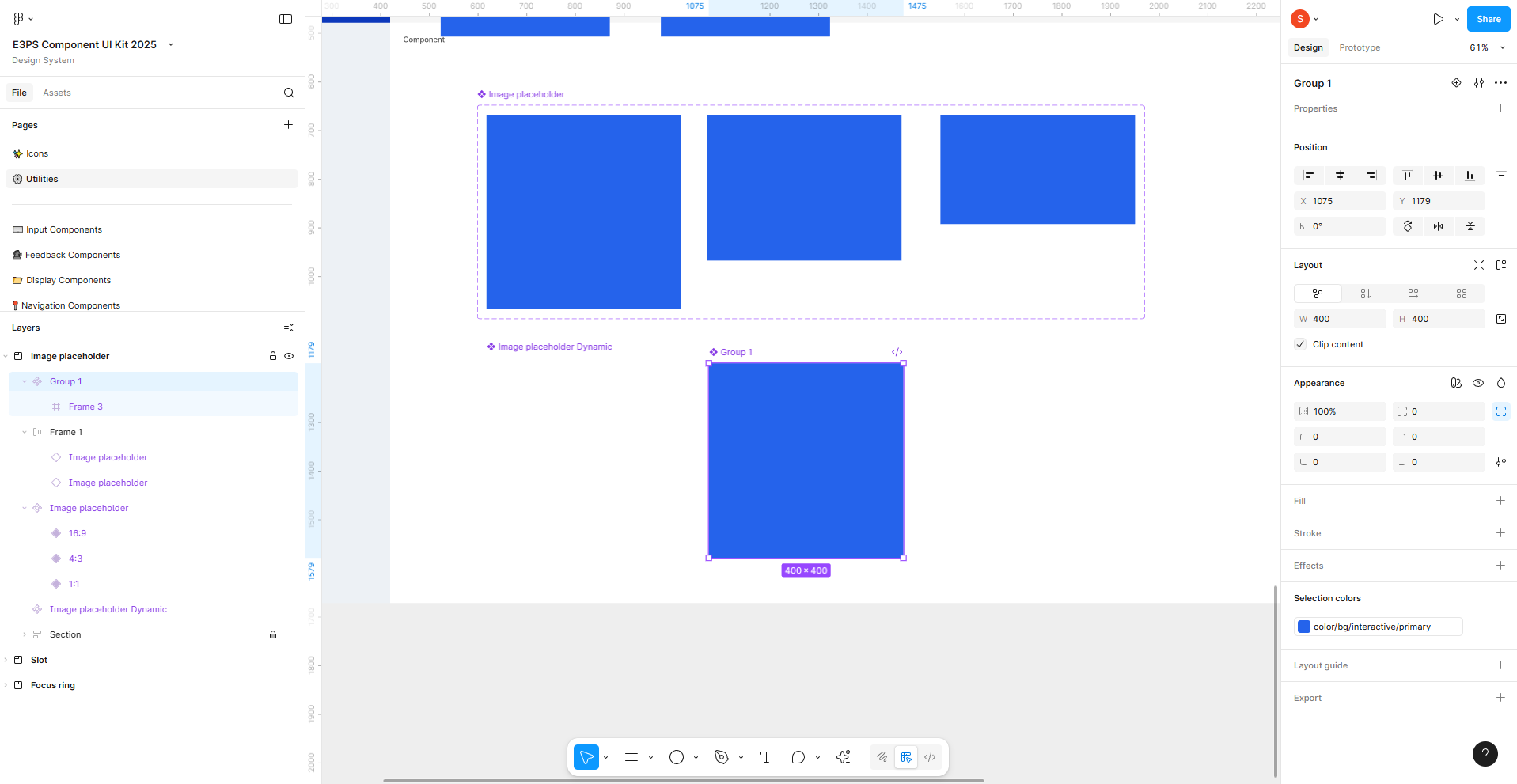Unlock the Section layer

click(x=273, y=634)
